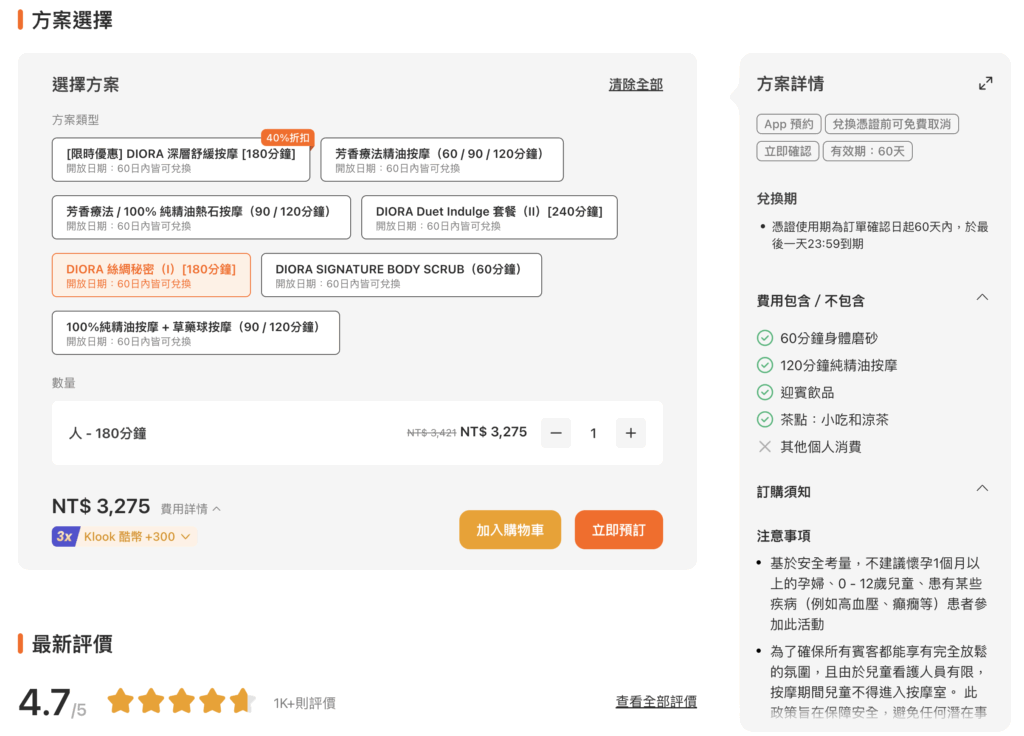Screen dimensions: 1024x736
Task: Open 查看全部評價 link
Action: [x=656, y=701]
